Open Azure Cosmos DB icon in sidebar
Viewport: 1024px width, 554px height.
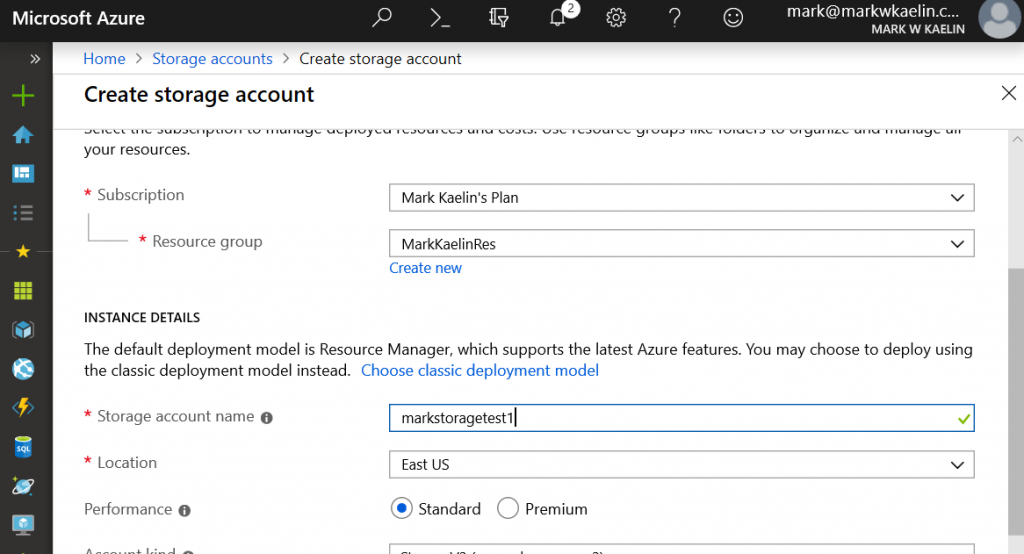pyautogui.click(x=23, y=486)
